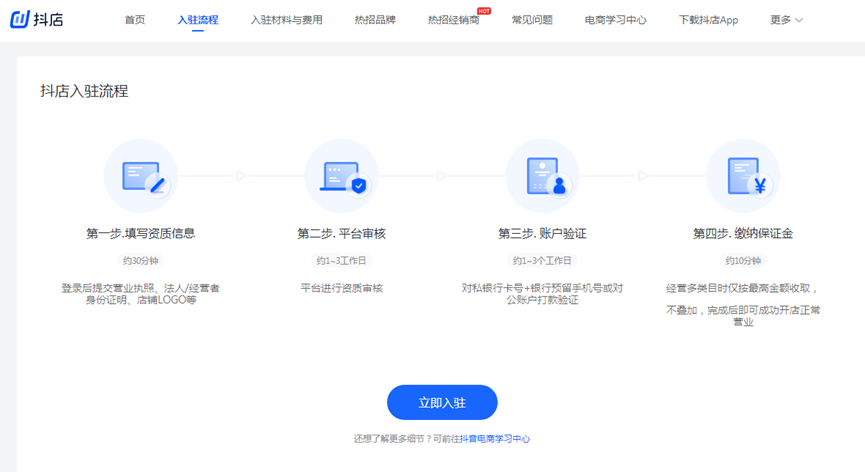This screenshot has width=865, height=472.
Task: Open the 热招经销商 nav item
Action: pos(453,20)
